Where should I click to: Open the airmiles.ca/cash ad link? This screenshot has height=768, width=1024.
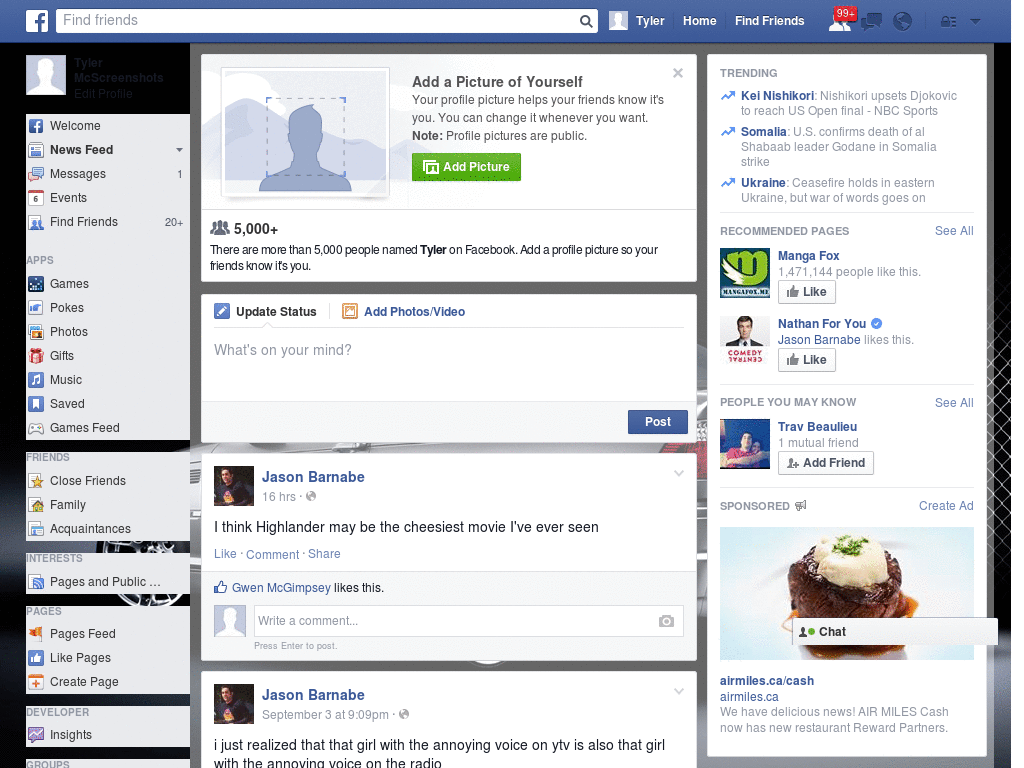click(767, 680)
